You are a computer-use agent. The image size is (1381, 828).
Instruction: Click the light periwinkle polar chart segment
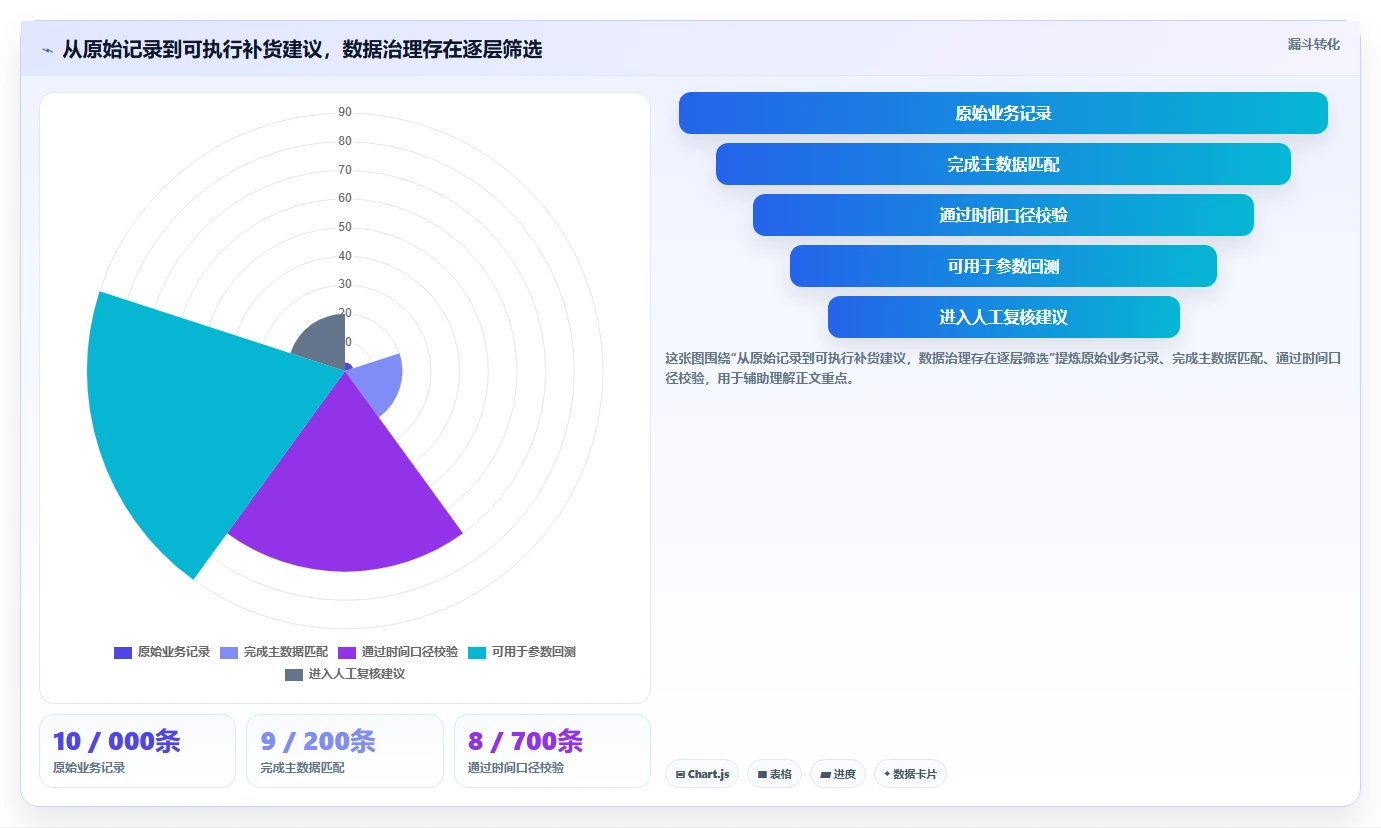[378, 381]
